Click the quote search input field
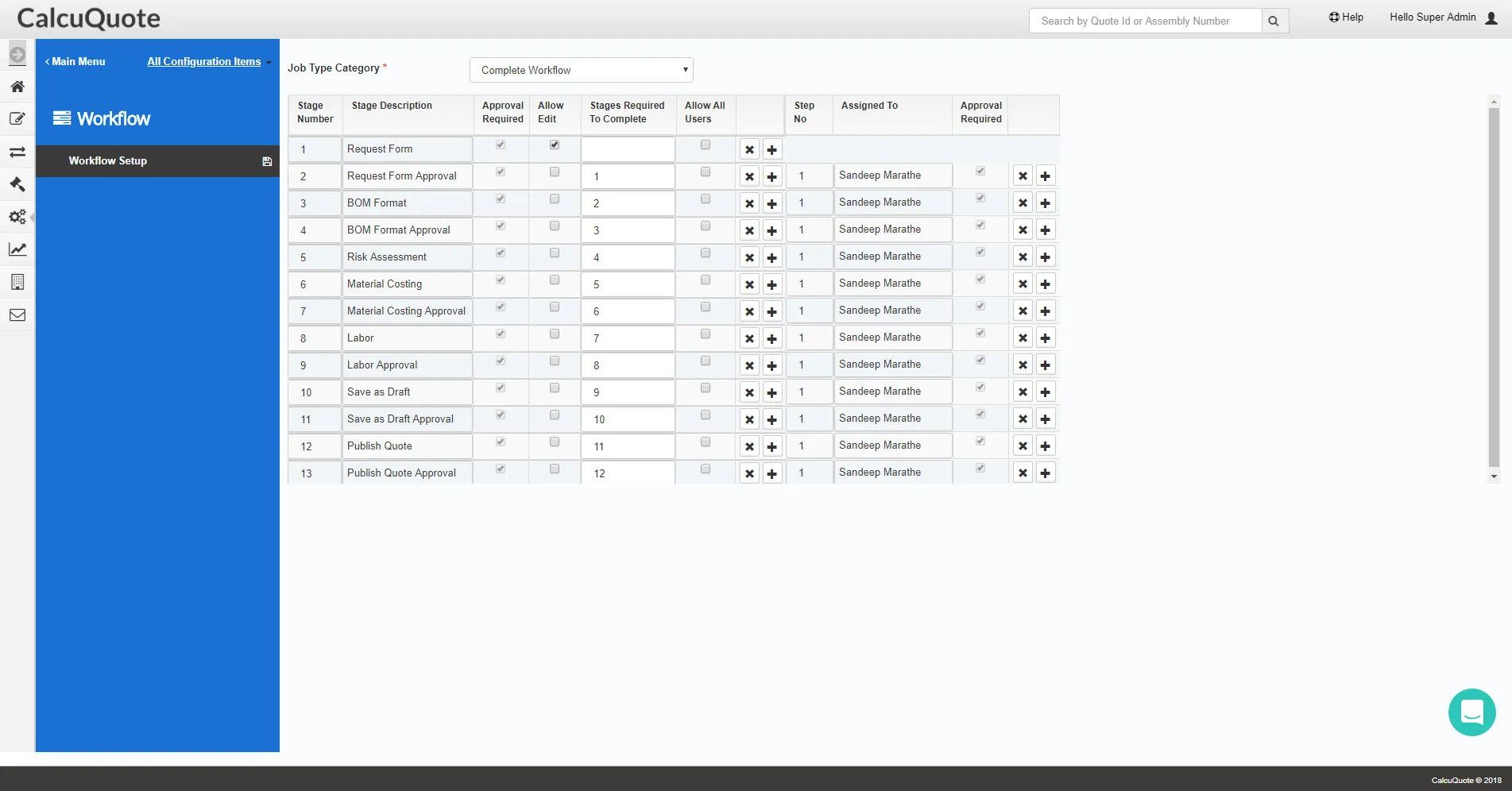The image size is (1512, 791). 1146,21
